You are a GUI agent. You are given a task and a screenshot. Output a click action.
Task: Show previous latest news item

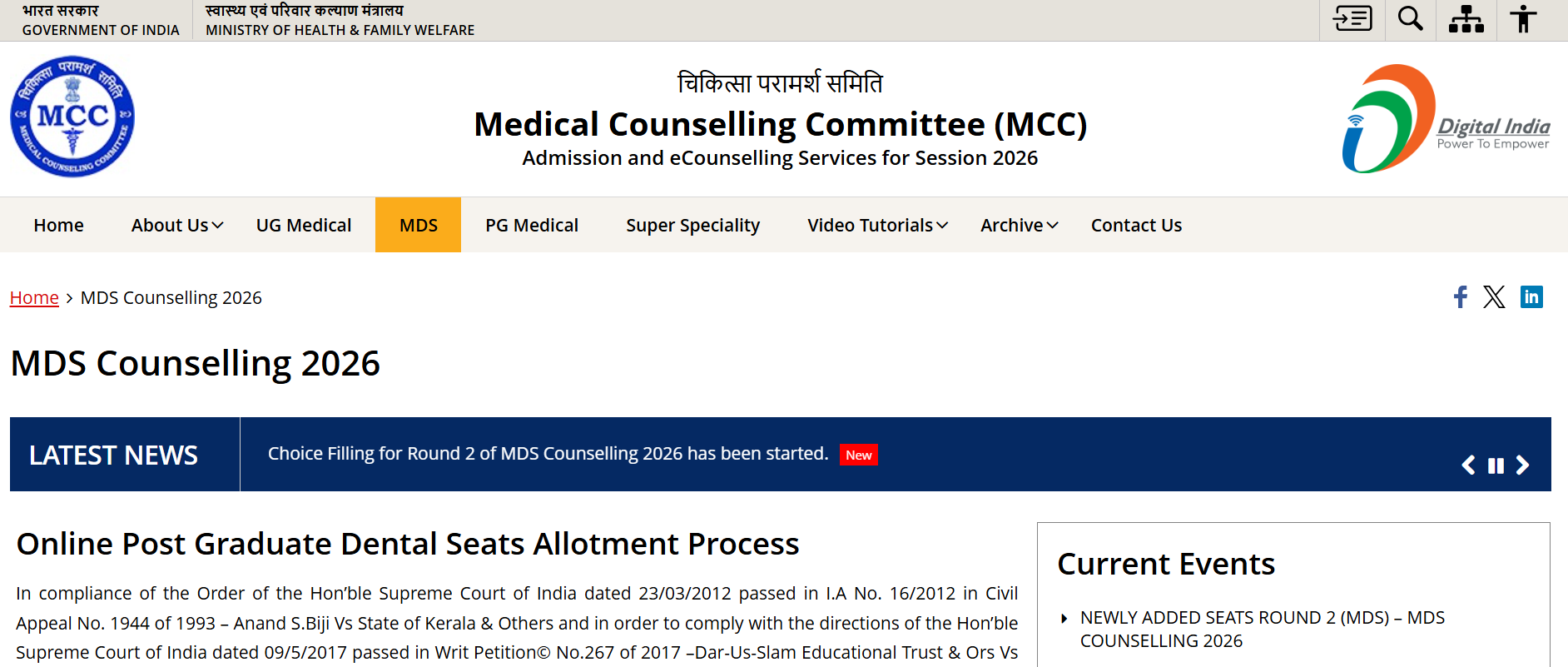(x=1469, y=465)
